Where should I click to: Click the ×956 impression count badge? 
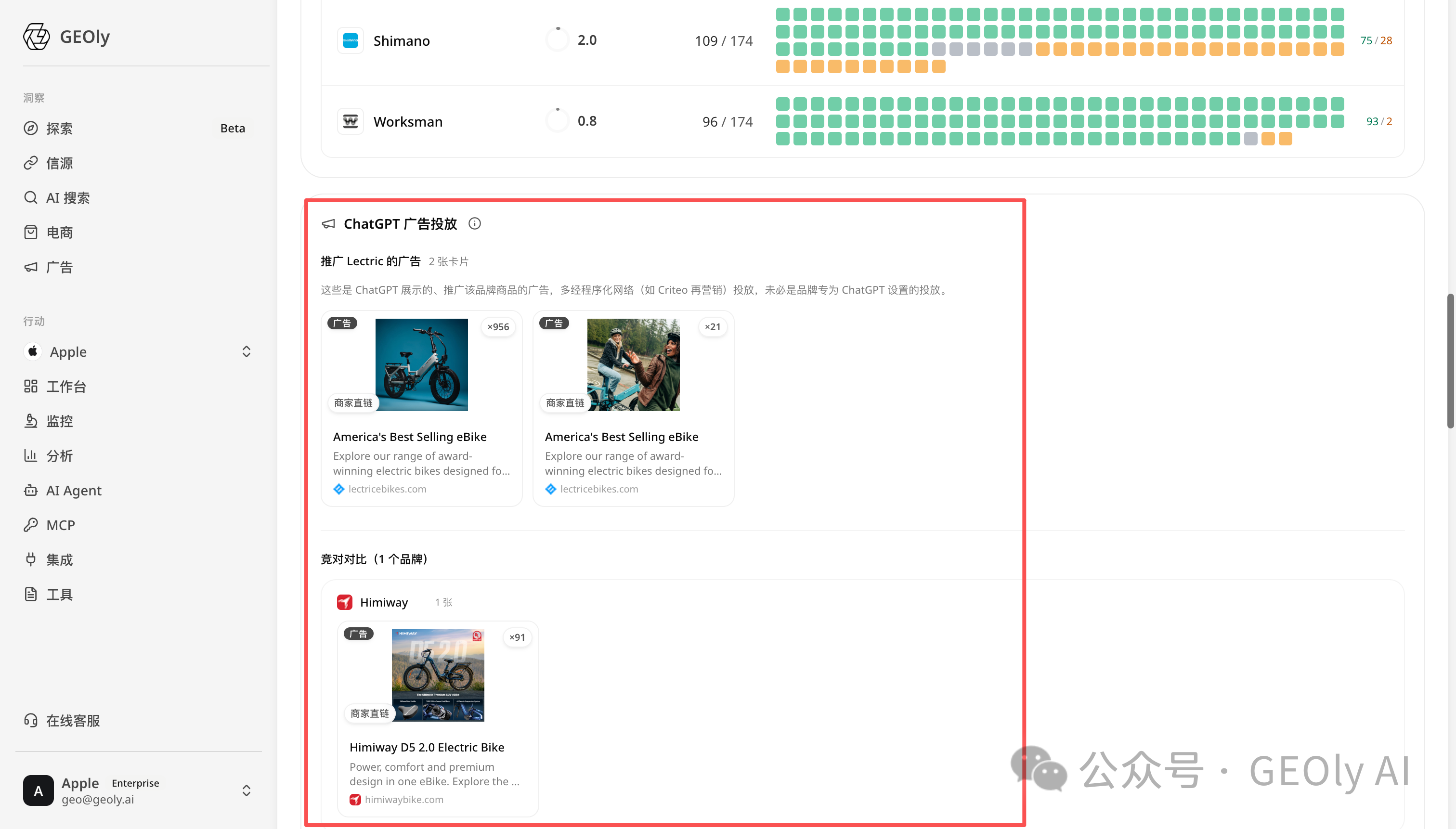(x=498, y=327)
